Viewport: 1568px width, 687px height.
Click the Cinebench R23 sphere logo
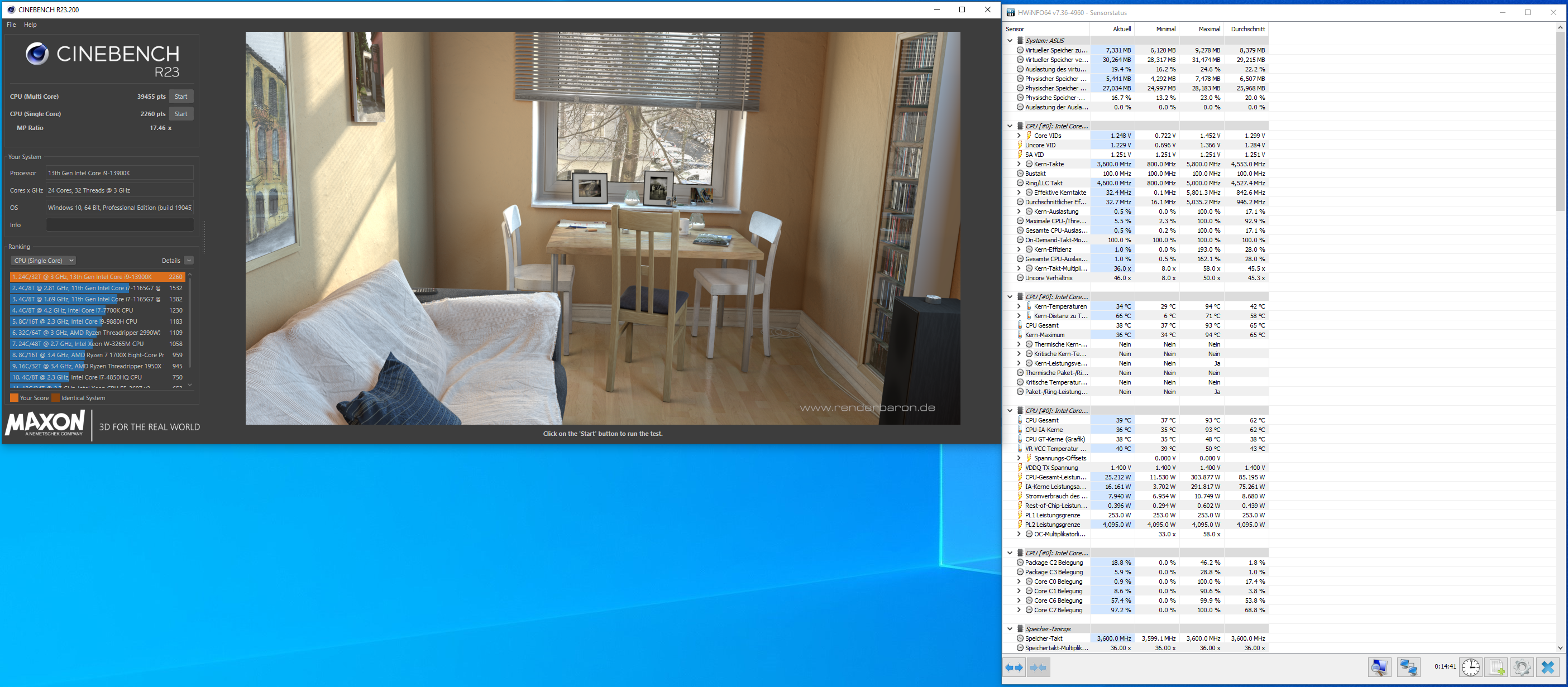[x=36, y=54]
